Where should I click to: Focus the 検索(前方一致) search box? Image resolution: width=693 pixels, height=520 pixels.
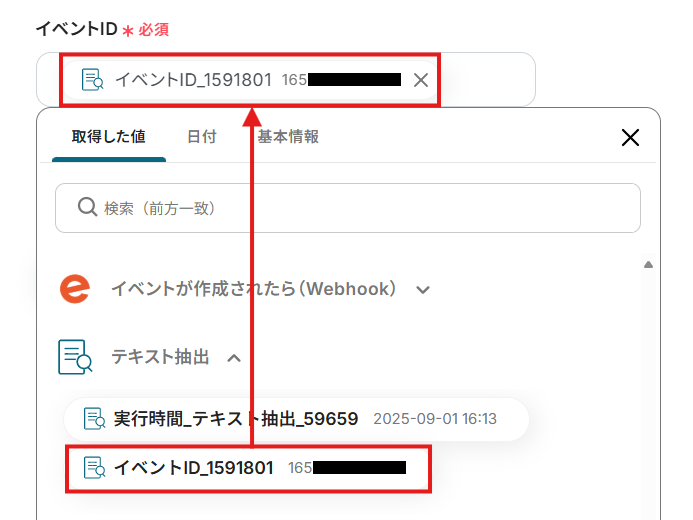click(348, 208)
